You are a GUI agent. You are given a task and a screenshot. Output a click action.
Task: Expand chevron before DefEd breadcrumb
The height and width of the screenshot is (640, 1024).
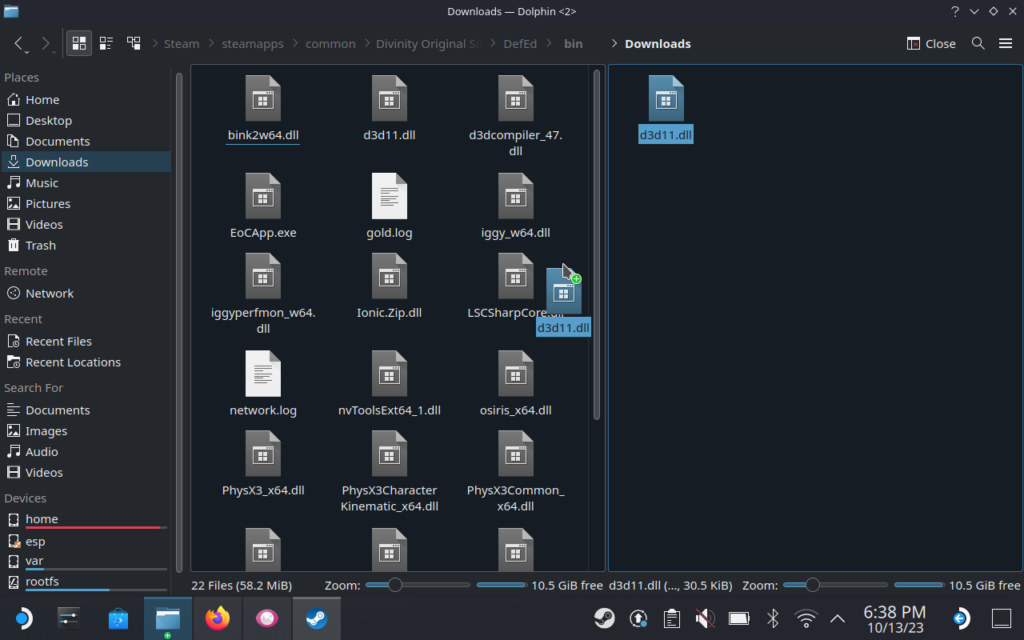tap(492, 44)
